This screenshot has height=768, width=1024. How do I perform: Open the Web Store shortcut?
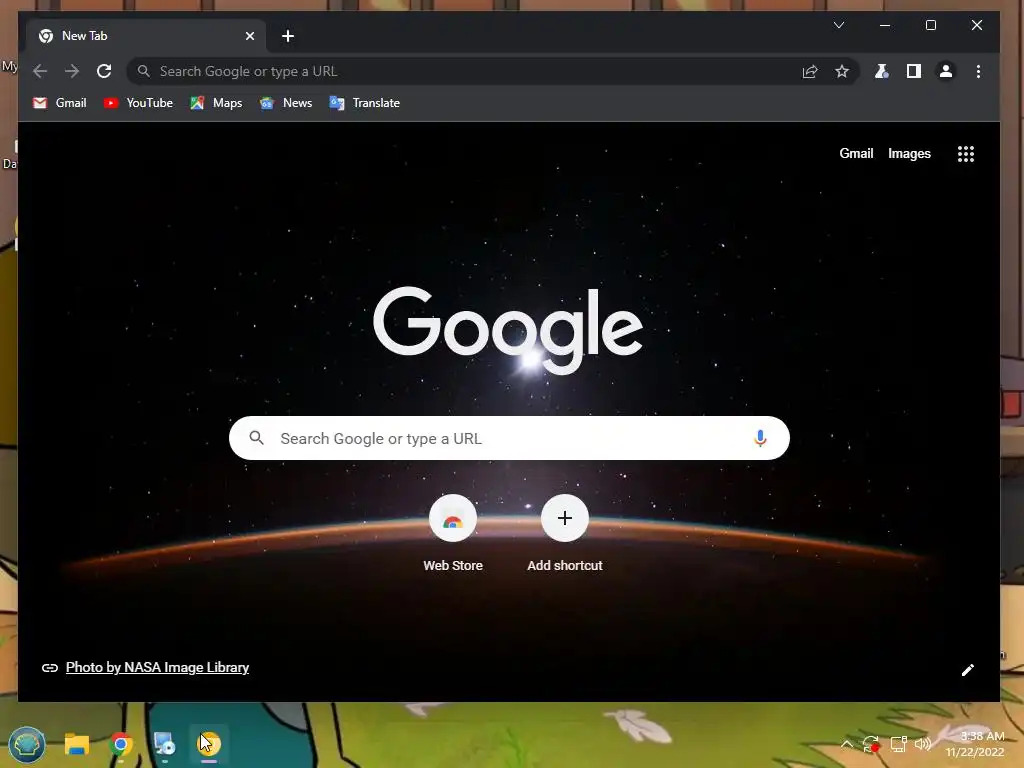pyautogui.click(x=453, y=534)
